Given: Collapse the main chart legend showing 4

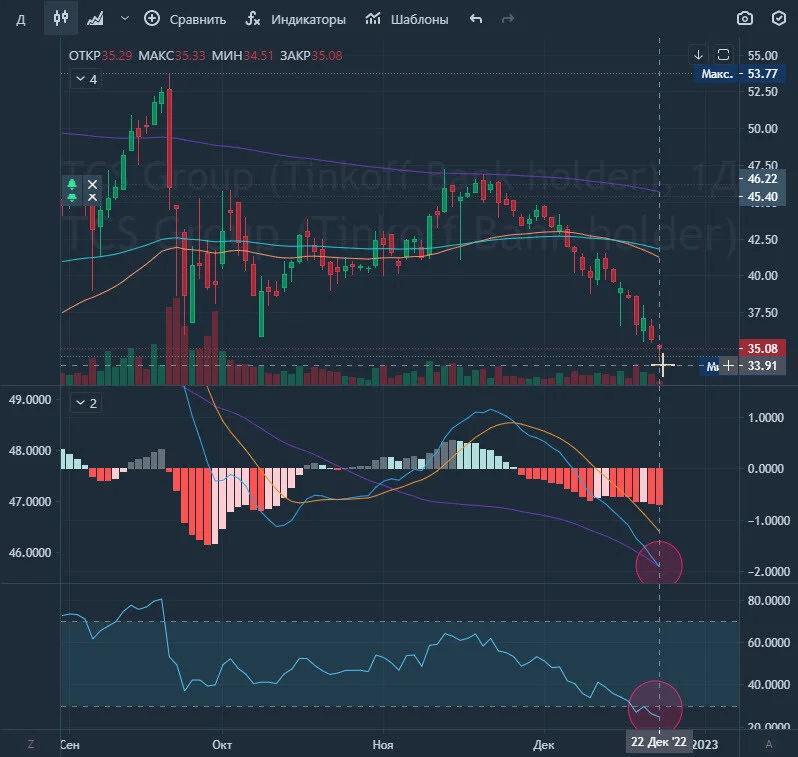Looking at the screenshot, I should [86, 79].
